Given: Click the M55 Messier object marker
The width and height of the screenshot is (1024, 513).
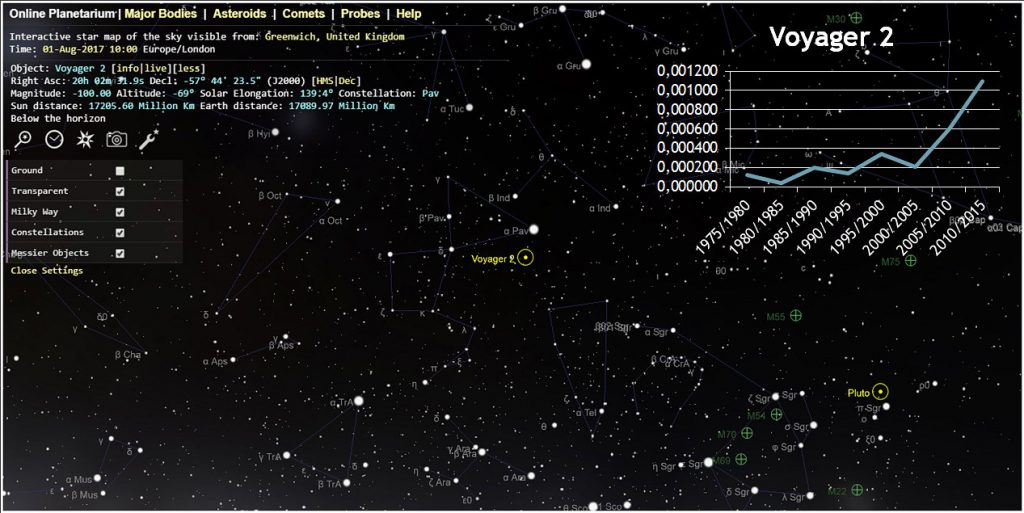Looking at the screenshot, I should (795, 316).
